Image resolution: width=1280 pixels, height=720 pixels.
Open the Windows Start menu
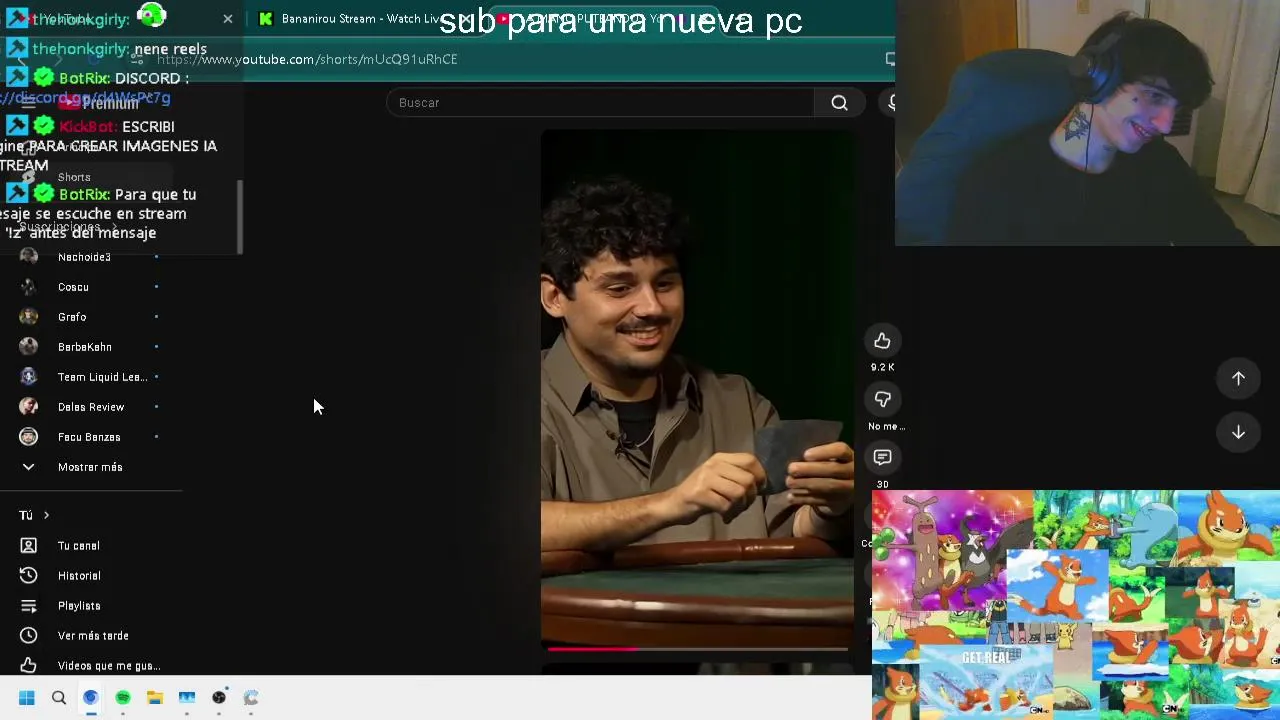coord(27,698)
